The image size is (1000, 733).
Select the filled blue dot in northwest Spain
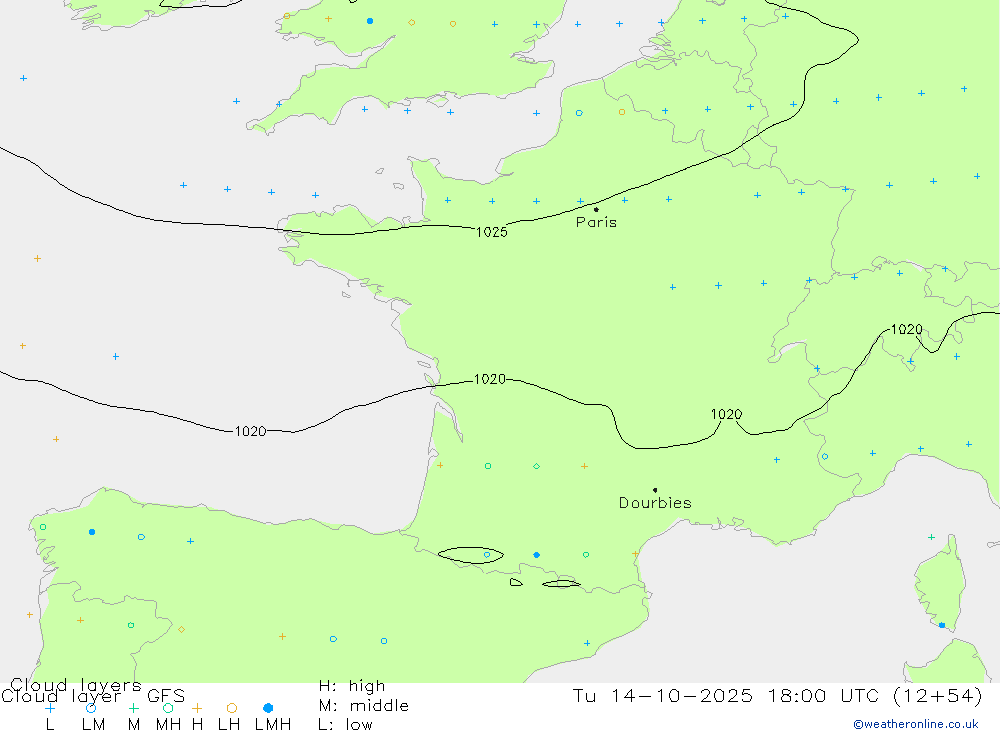tap(92, 532)
